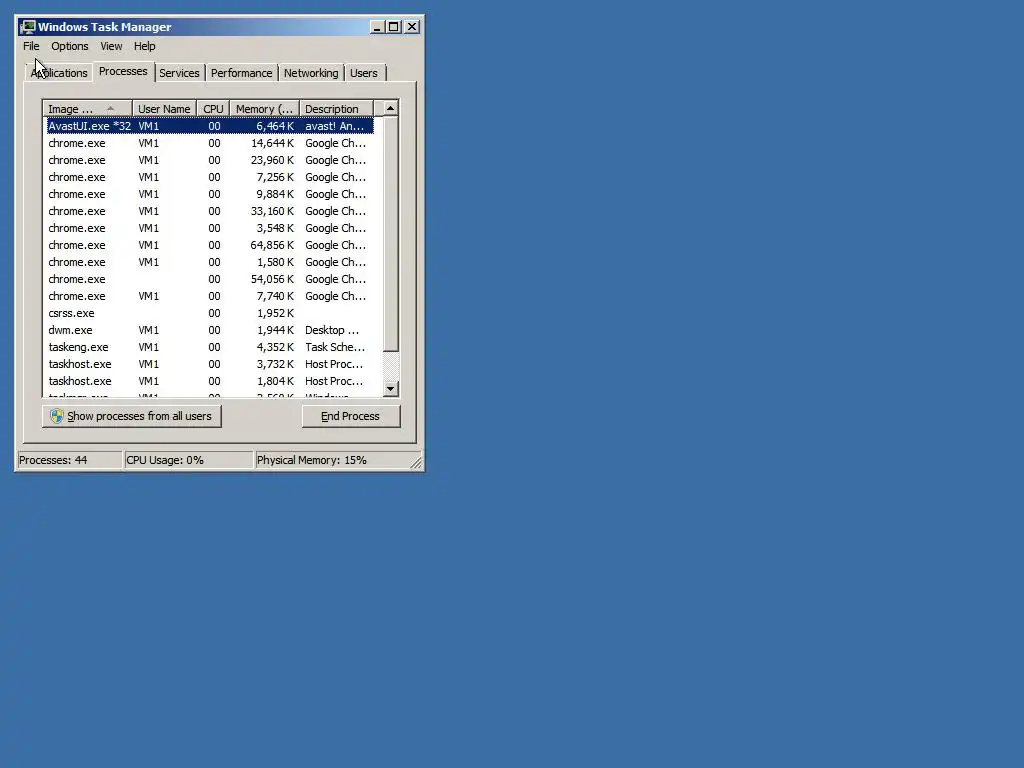Select chrome.exe using 54,056 K memory
The width and height of the screenshot is (1024, 768).
(x=210, y=279)
